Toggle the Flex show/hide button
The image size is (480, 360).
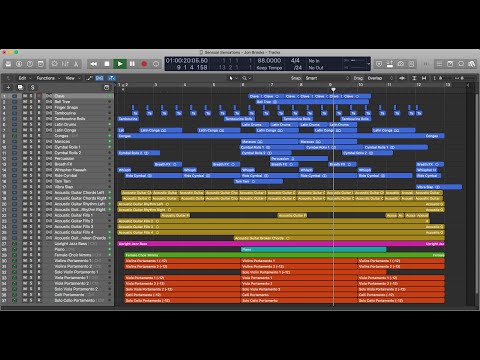click(x=100, y=78)
